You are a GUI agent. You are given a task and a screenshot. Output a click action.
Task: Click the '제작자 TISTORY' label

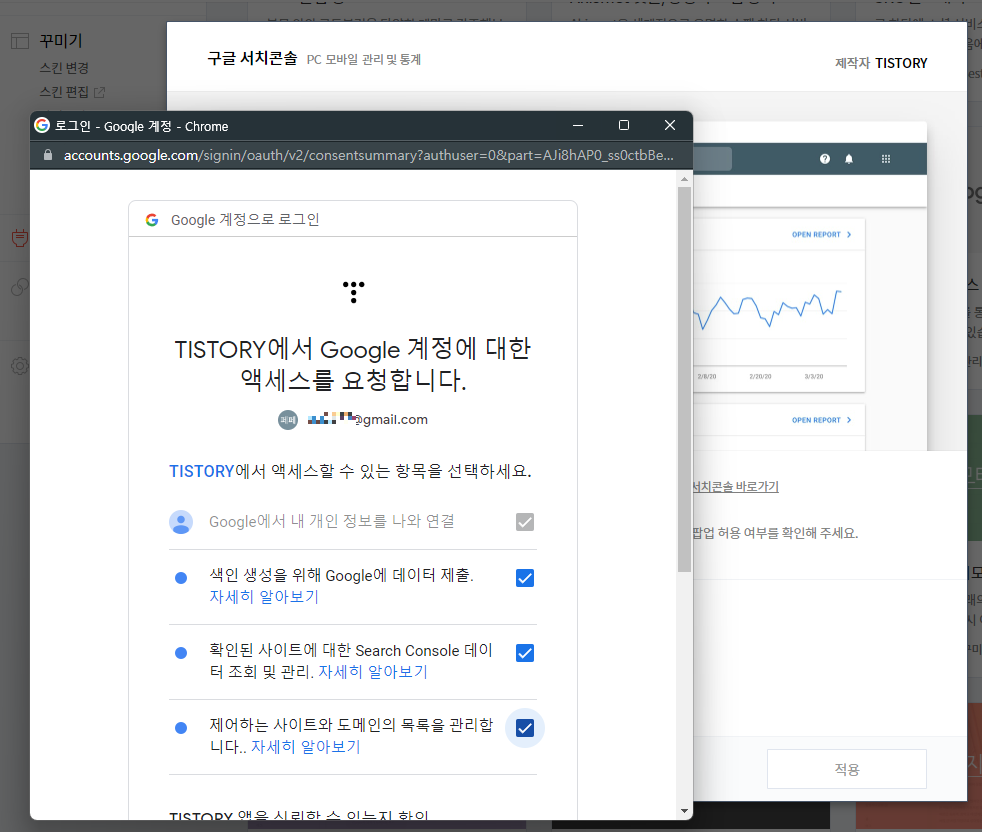tap(881, 63)
